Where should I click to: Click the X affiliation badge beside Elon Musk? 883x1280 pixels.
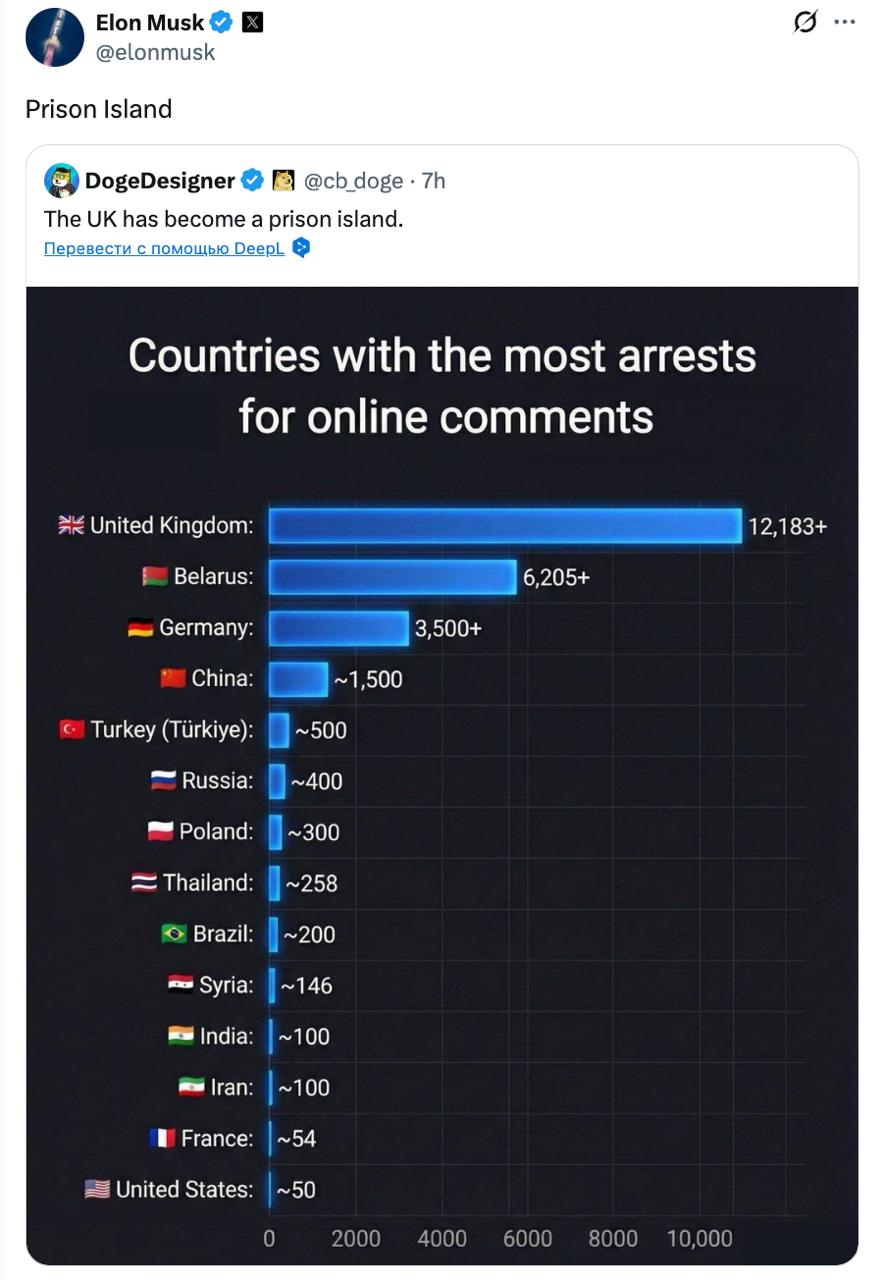pyautogui.click(x=253, y=23)
